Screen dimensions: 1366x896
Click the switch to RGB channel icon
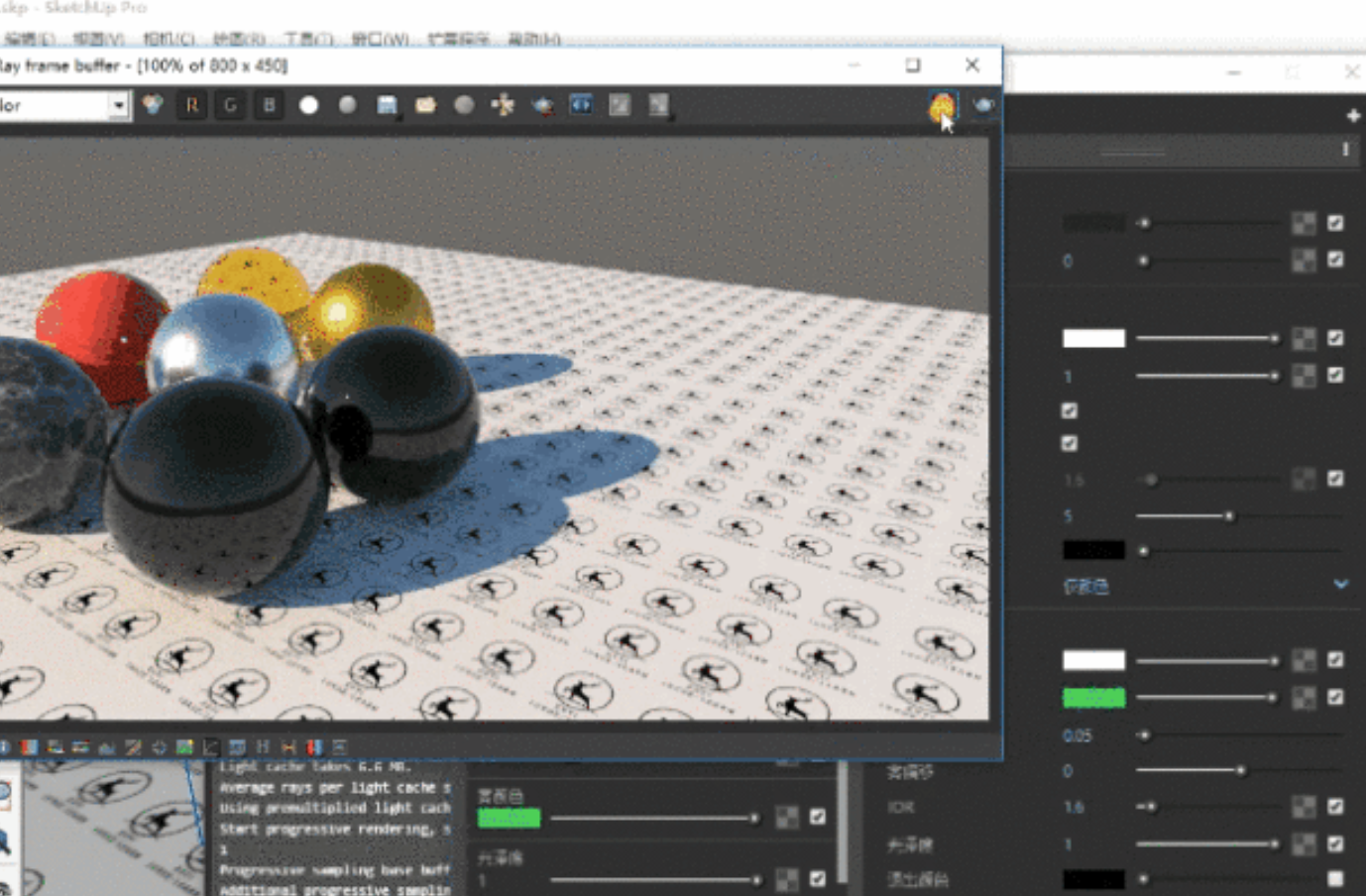click(152, 105)
